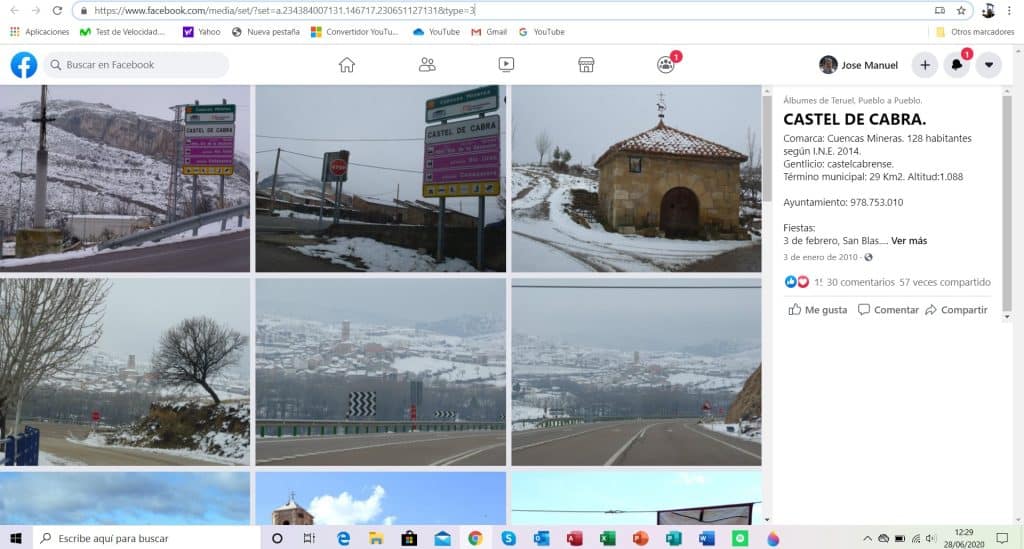Click the Facebook logo
The width and height of the screenshot is (1024, 549).
click(x=24, y=65)
